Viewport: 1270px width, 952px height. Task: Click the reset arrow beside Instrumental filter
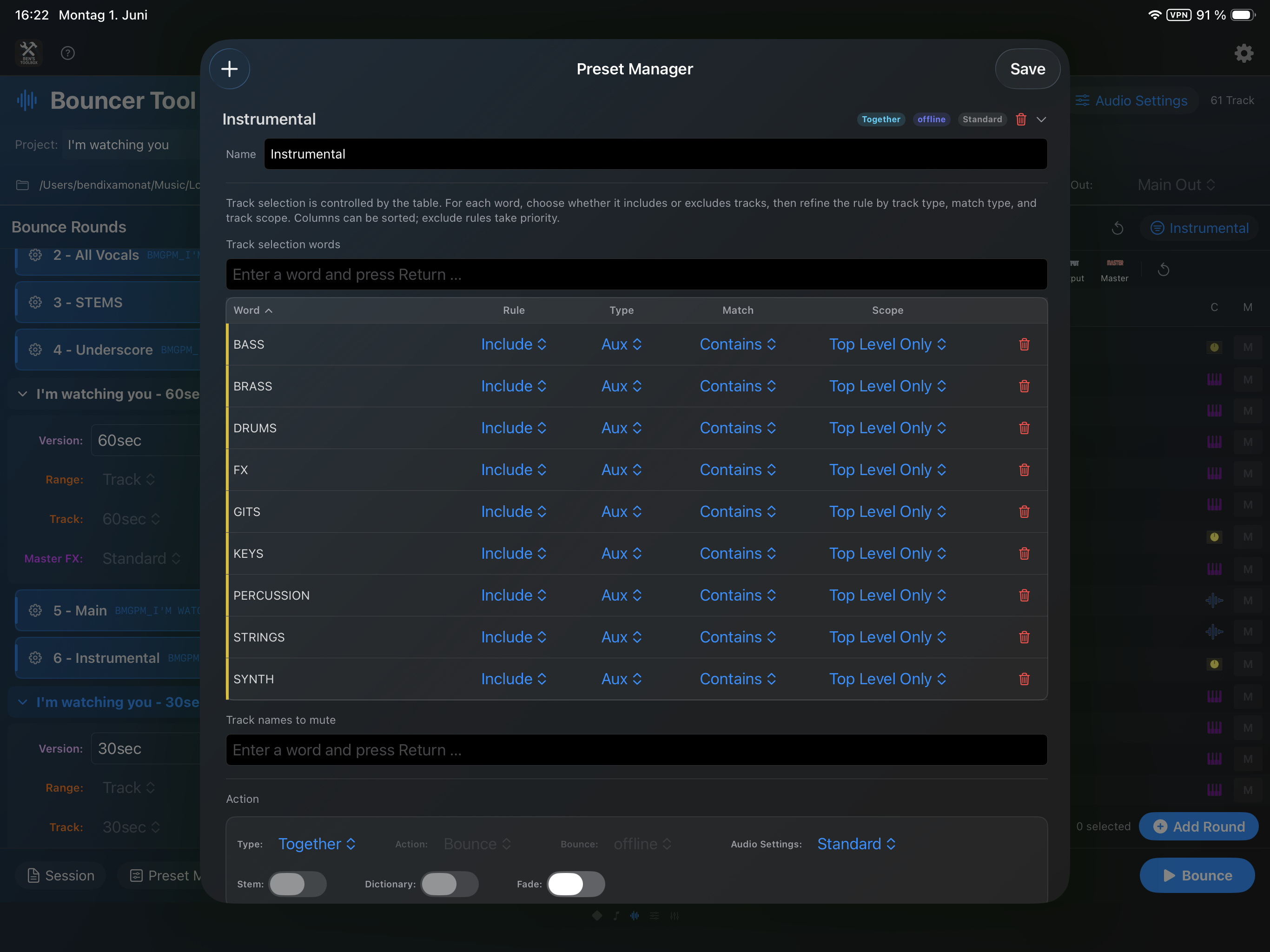pyautogui.click(x=1117, y=229)
